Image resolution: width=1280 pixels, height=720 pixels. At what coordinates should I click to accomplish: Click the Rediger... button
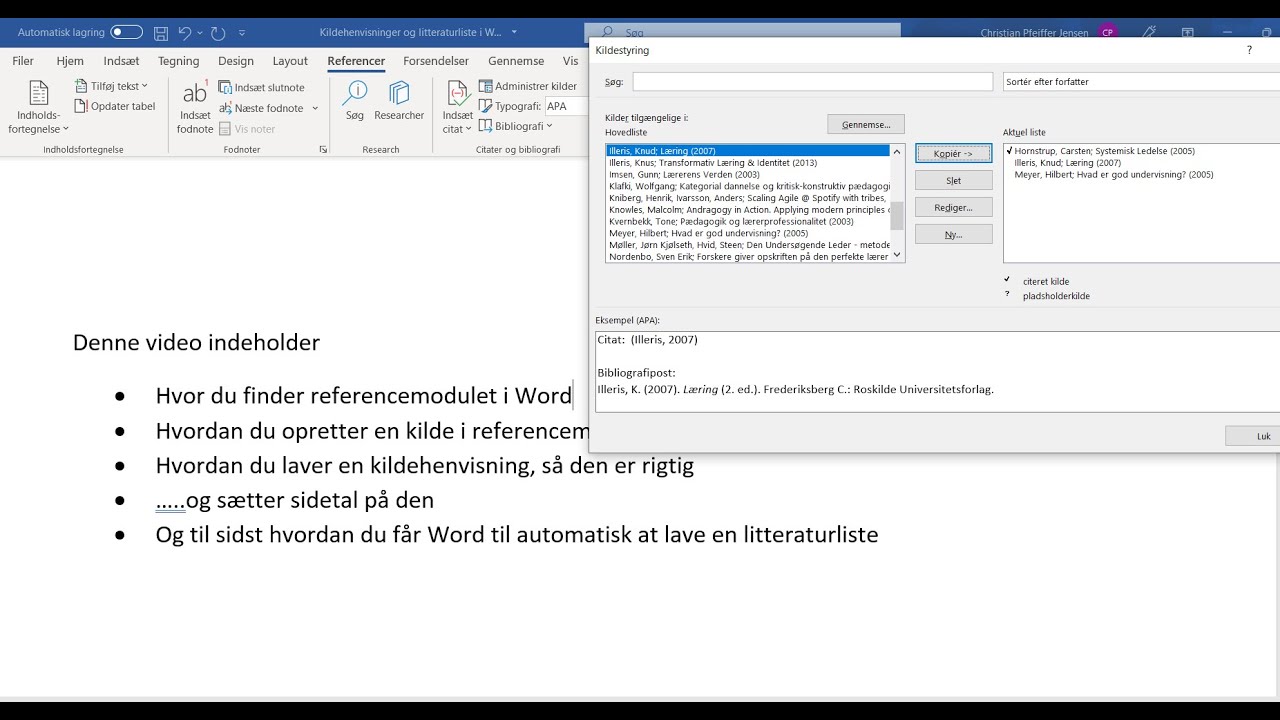[x=953, y=207]
